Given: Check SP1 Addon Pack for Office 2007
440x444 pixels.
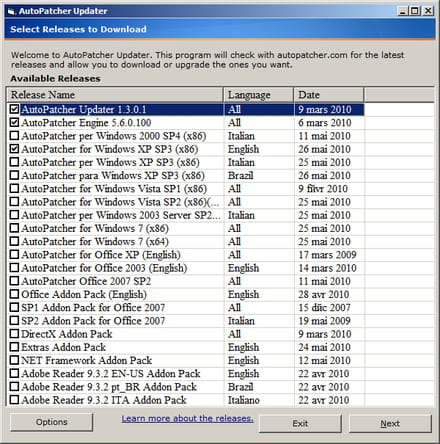Looking at the screenshot, I should click(x=14, y=307).
